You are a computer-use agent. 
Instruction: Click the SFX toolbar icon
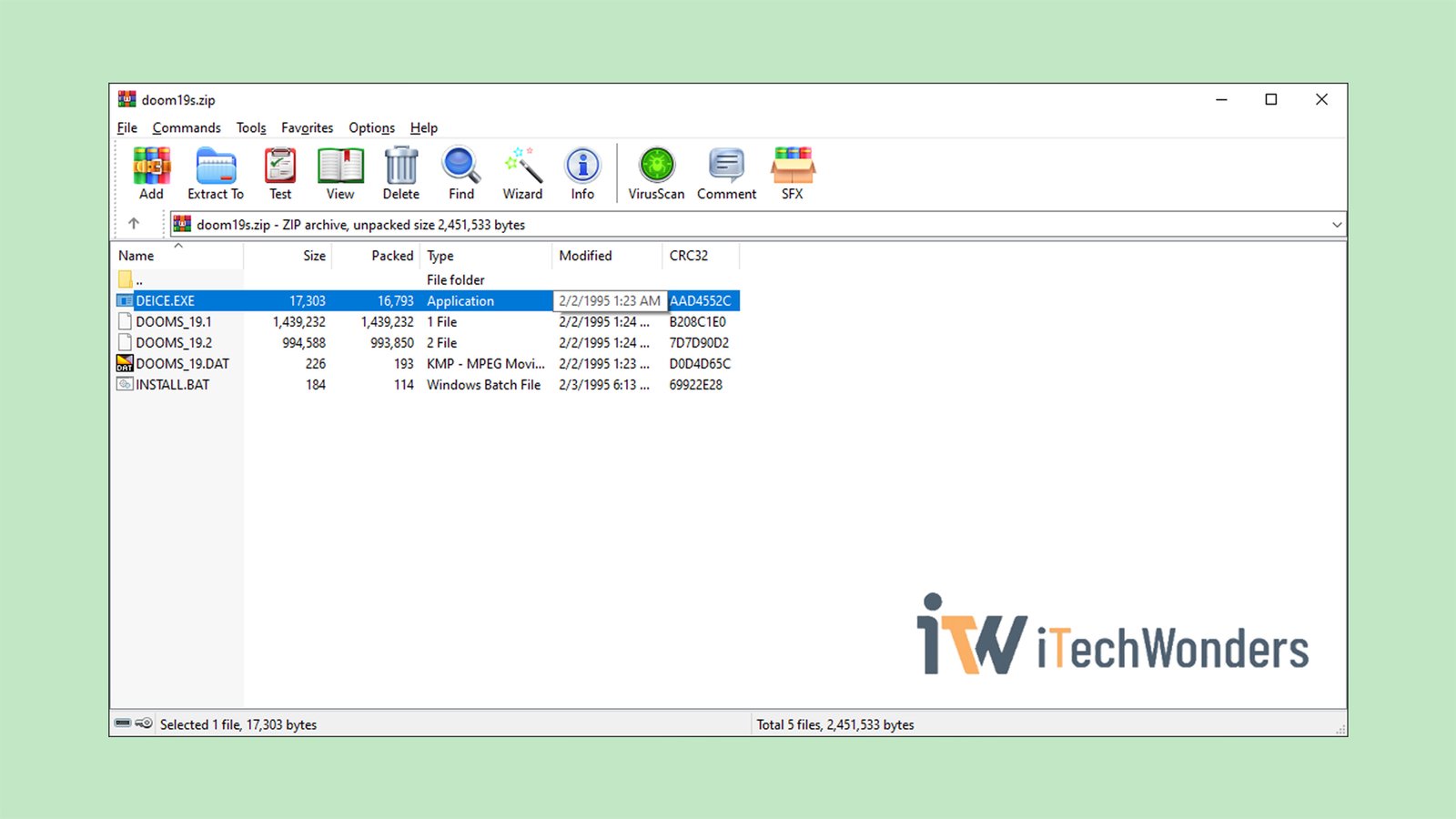click(x=793, y=173)
